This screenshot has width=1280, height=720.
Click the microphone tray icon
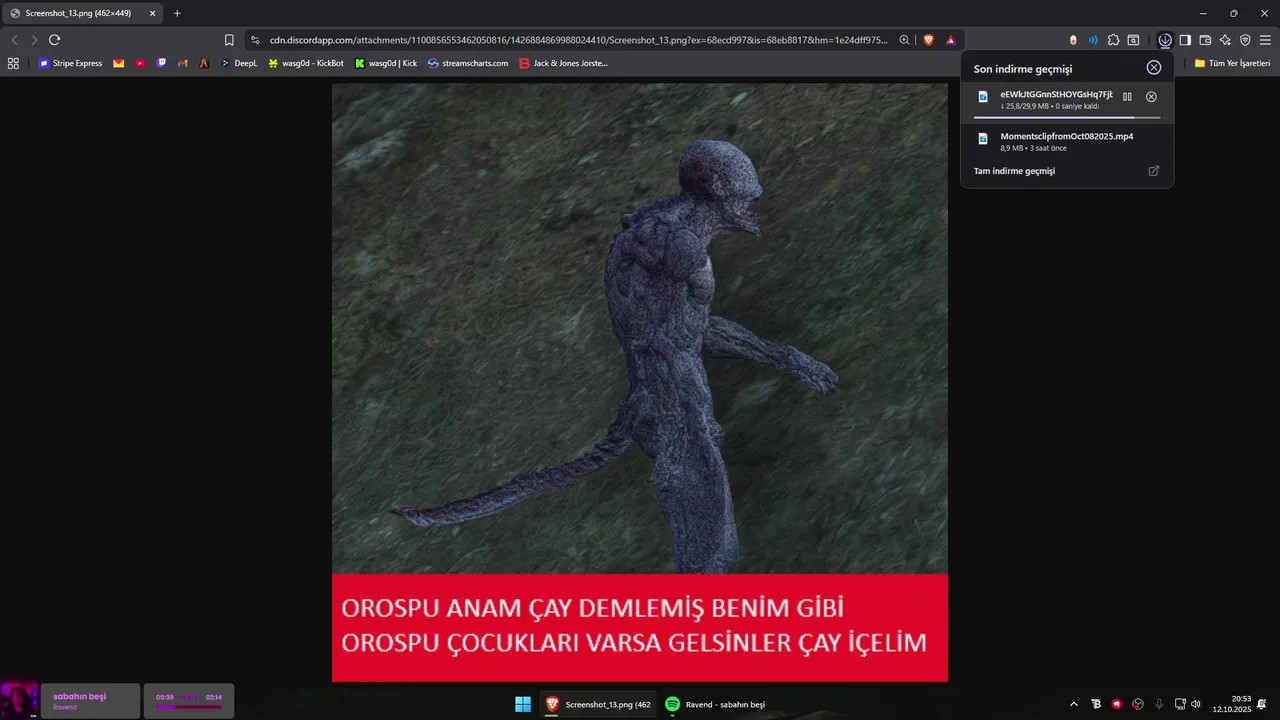pos(1159,704)
